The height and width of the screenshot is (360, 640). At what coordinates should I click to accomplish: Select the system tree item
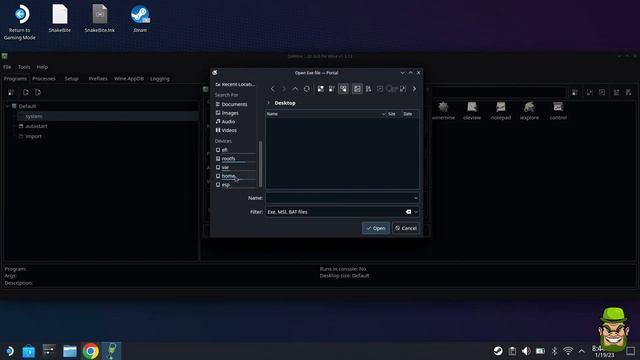(x=33, y=116)
